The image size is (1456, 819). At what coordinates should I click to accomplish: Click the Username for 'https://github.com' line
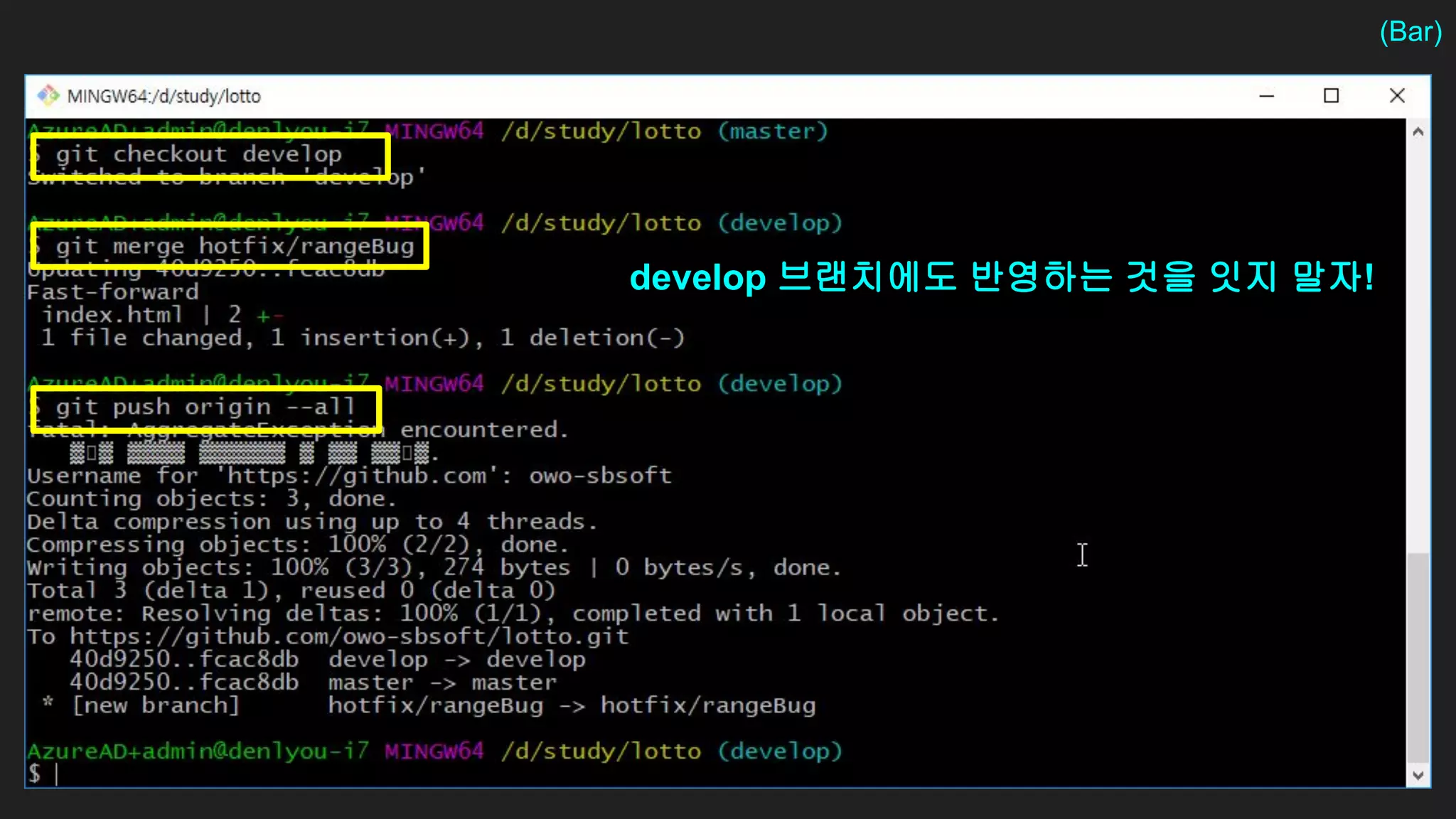pos(350,476)
